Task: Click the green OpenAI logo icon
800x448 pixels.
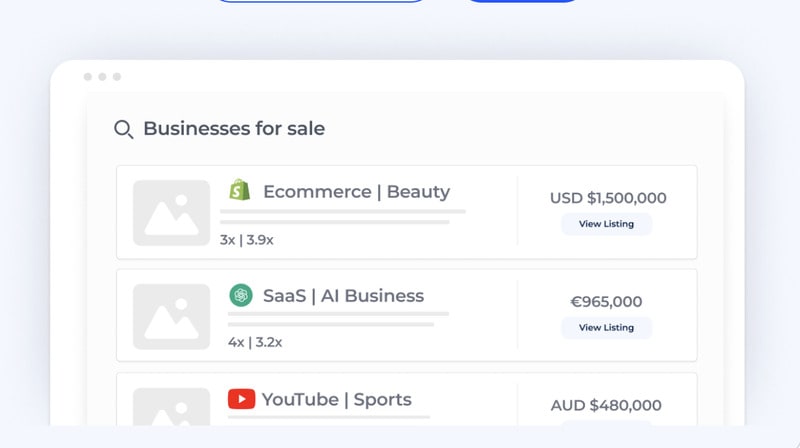Action: point(240,295)
